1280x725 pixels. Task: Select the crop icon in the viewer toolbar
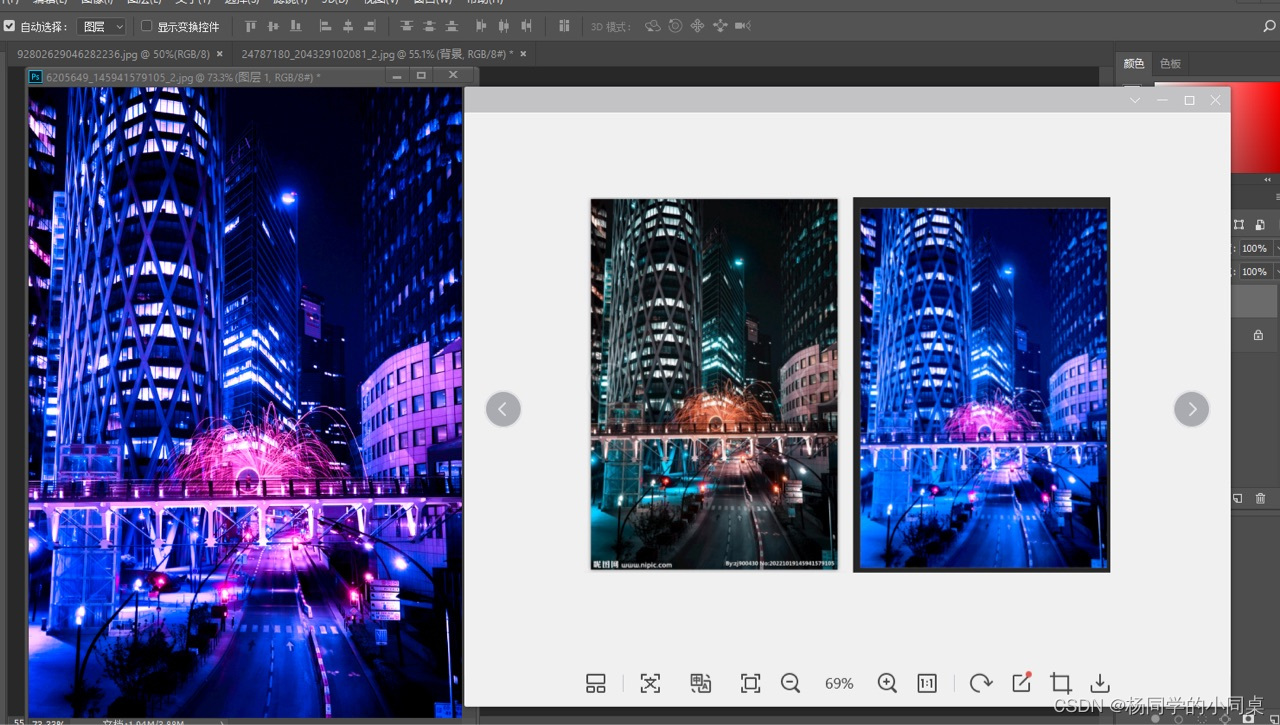(x=1061, y=683)
